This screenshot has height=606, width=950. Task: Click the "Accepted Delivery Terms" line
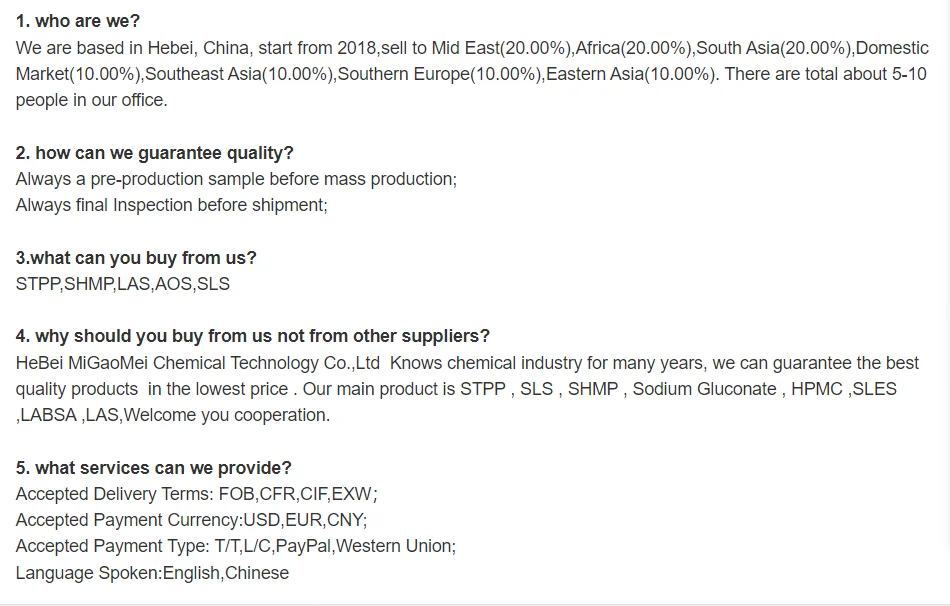[196, 494]
